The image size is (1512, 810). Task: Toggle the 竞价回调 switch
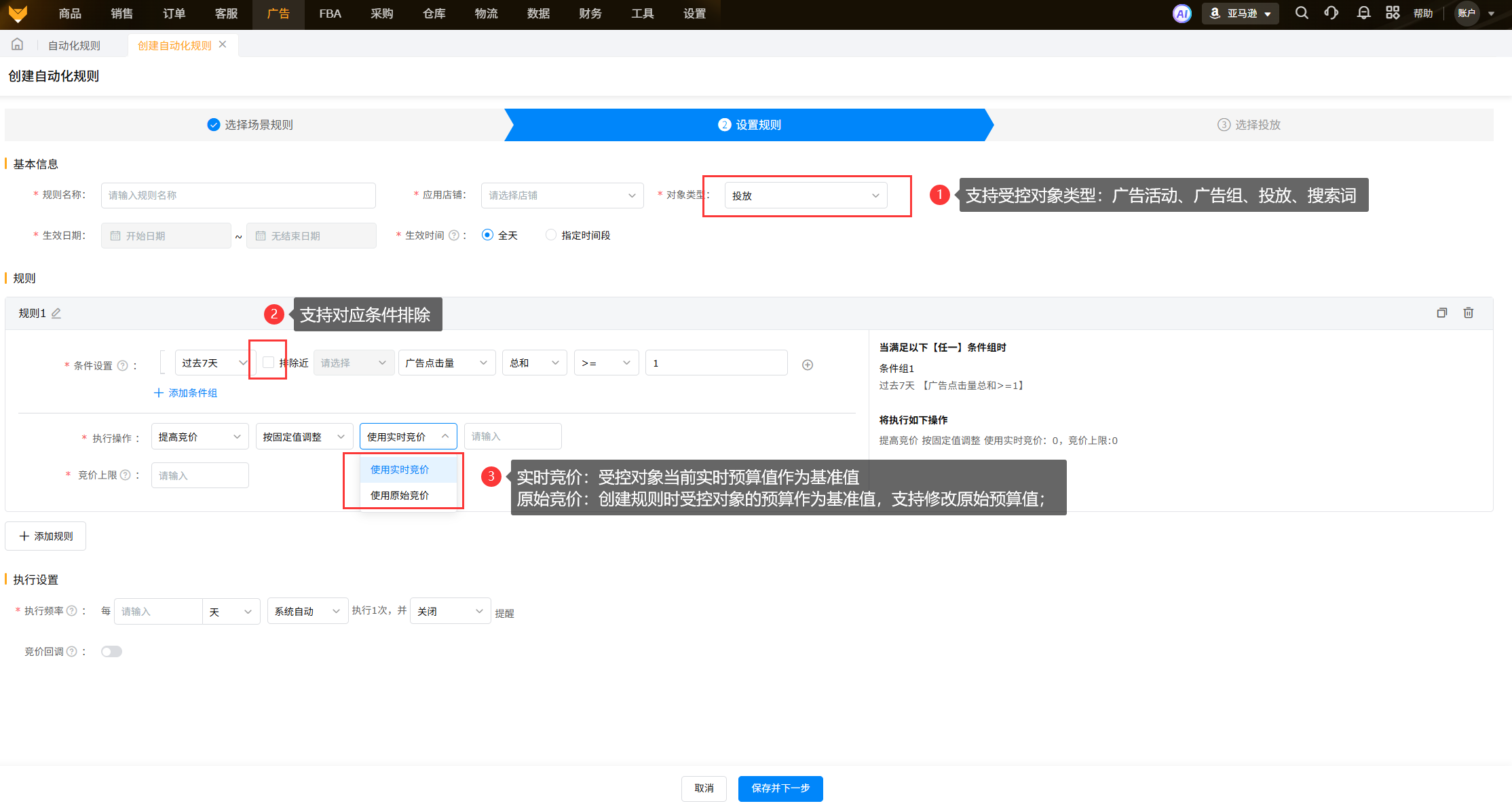tap(111, 652)
